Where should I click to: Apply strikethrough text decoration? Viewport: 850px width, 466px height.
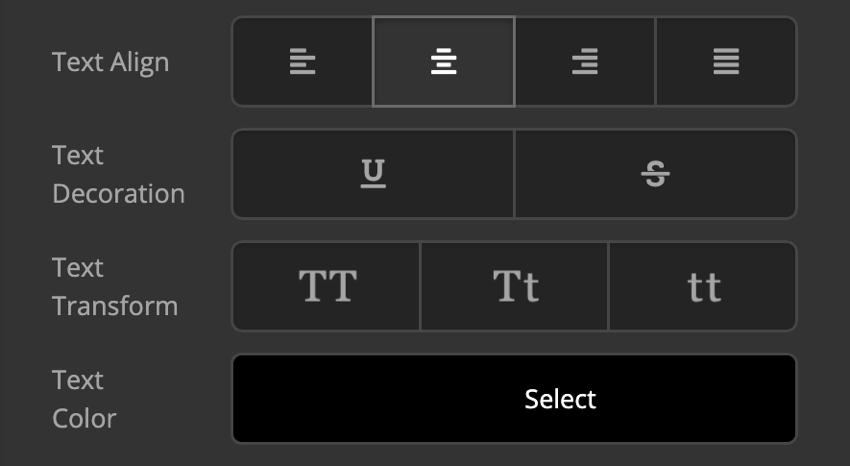(x=656, y=174)
